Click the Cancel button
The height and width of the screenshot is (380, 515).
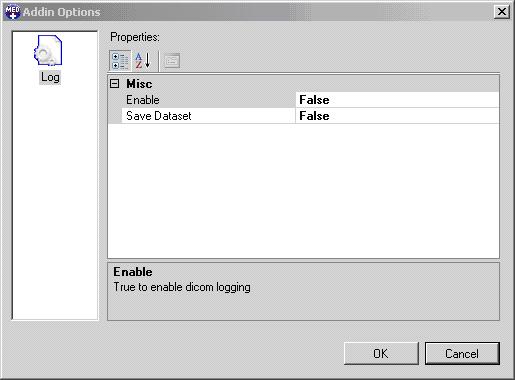pyautogui.click(x=462, y=353)
